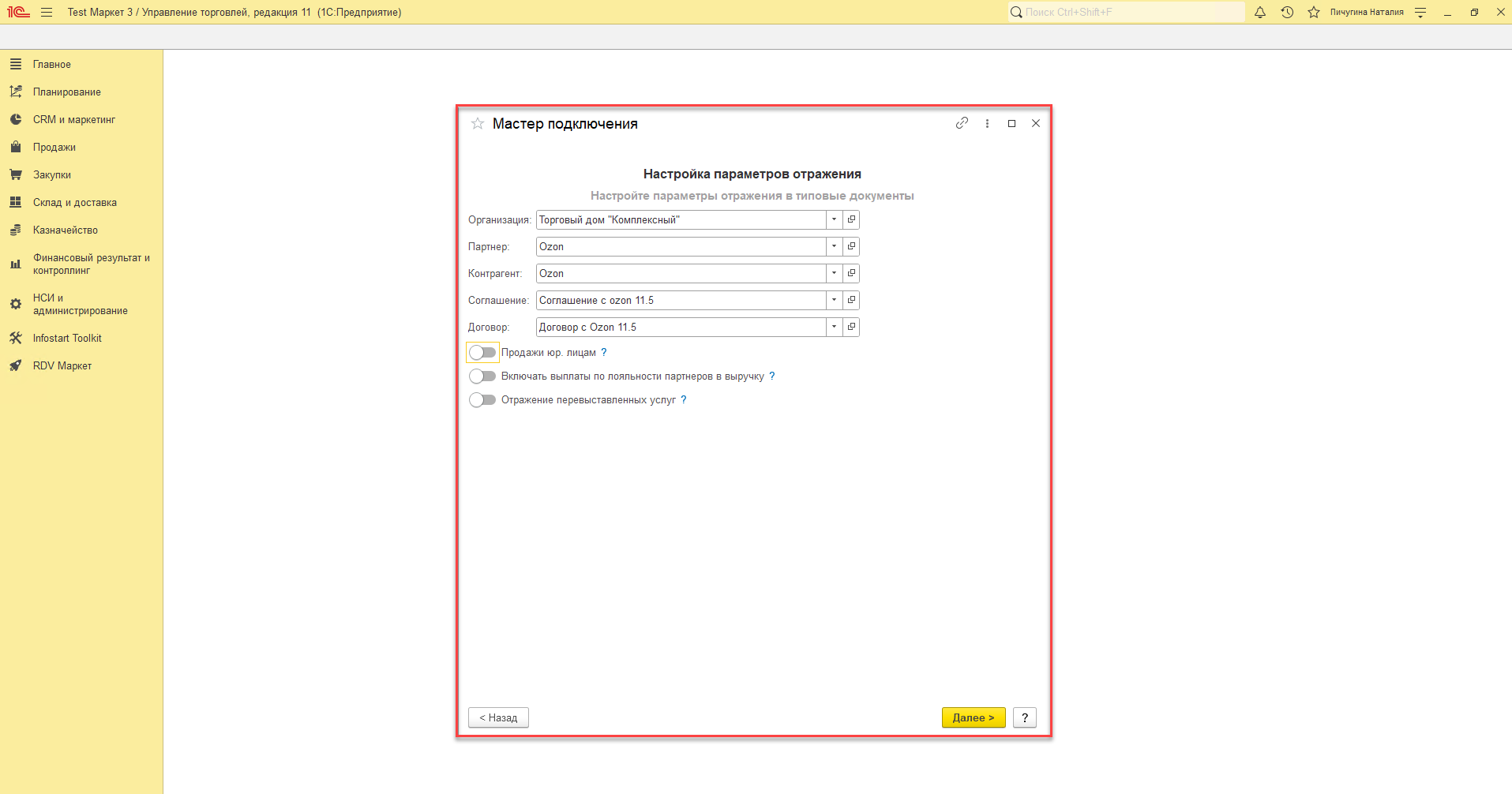Viewport: 1512px width, 794px height.
Task: Click the open-record icon next to Договор
Action: 851,327
